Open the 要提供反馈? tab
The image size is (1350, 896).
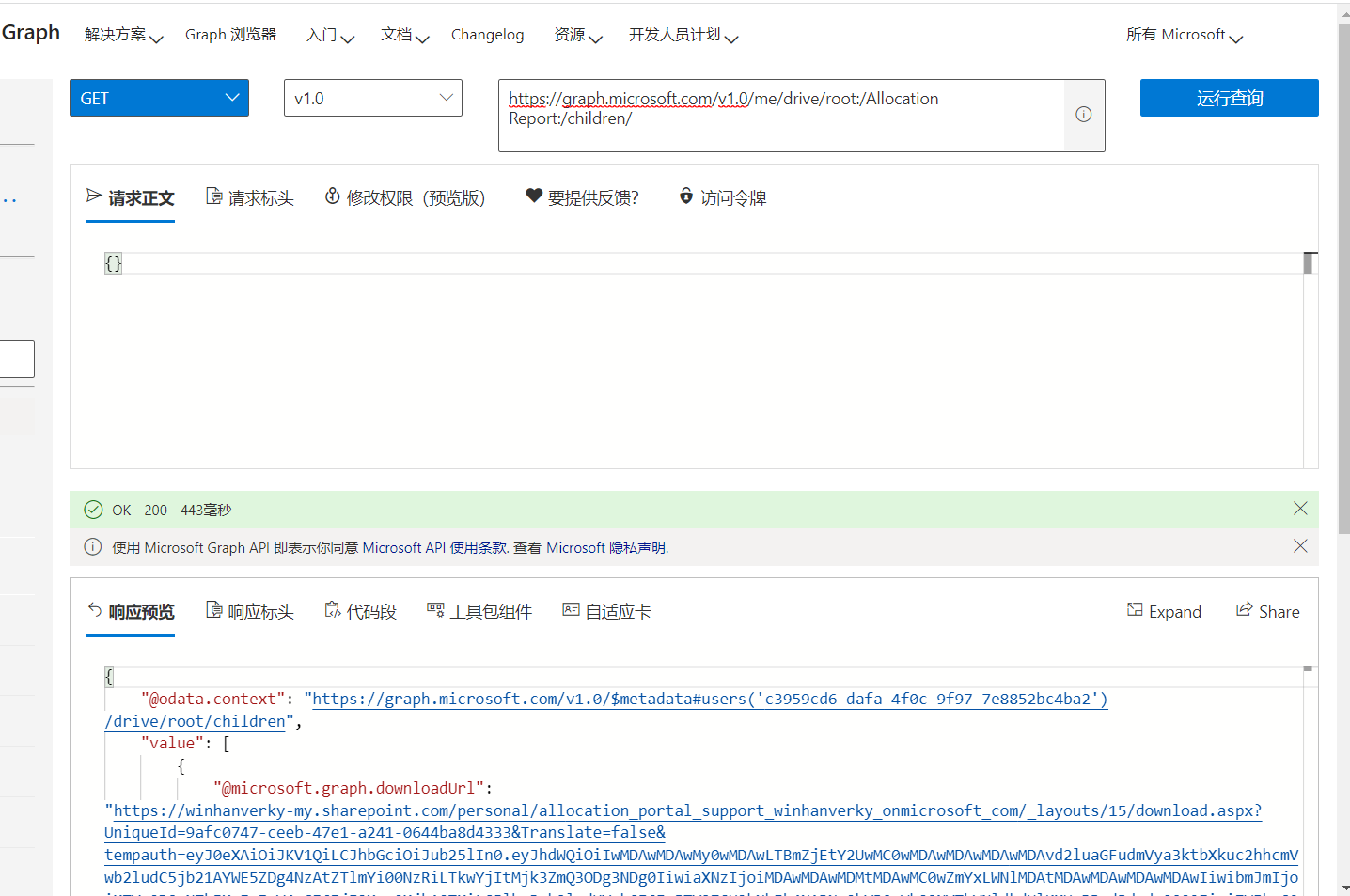(x=582, y=197)
